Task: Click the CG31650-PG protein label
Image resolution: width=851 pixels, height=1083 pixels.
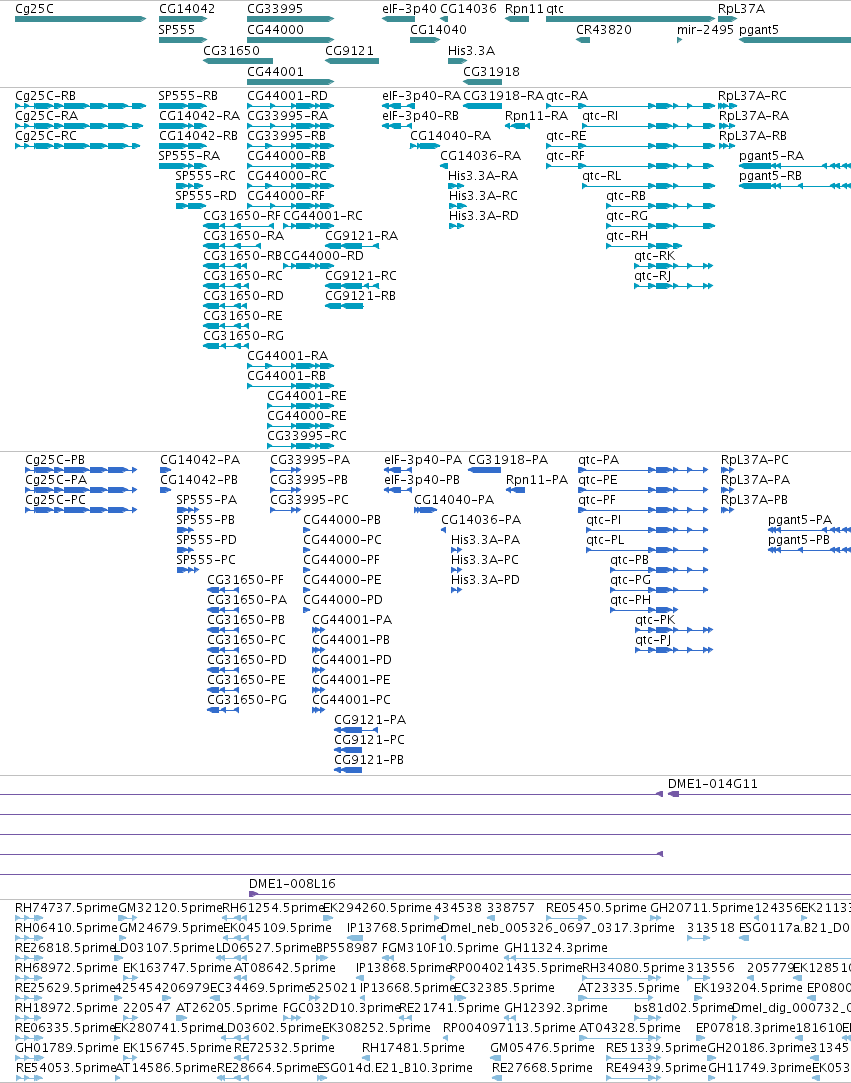Action: coord(247,700)
